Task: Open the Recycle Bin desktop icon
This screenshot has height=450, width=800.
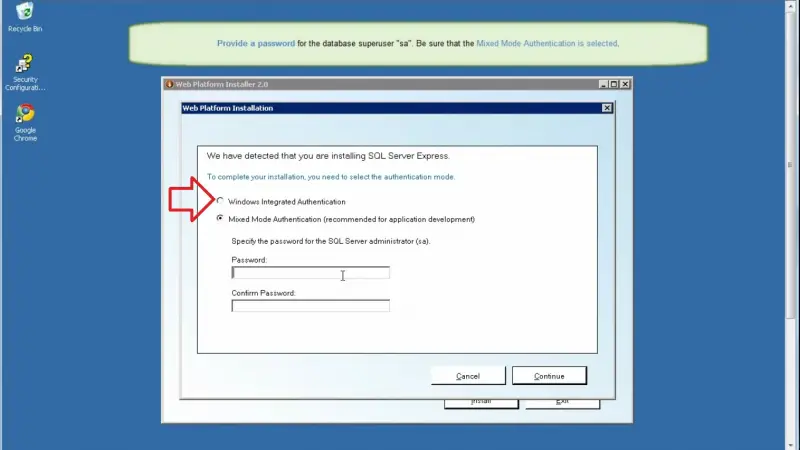Action: pos(24,16)
